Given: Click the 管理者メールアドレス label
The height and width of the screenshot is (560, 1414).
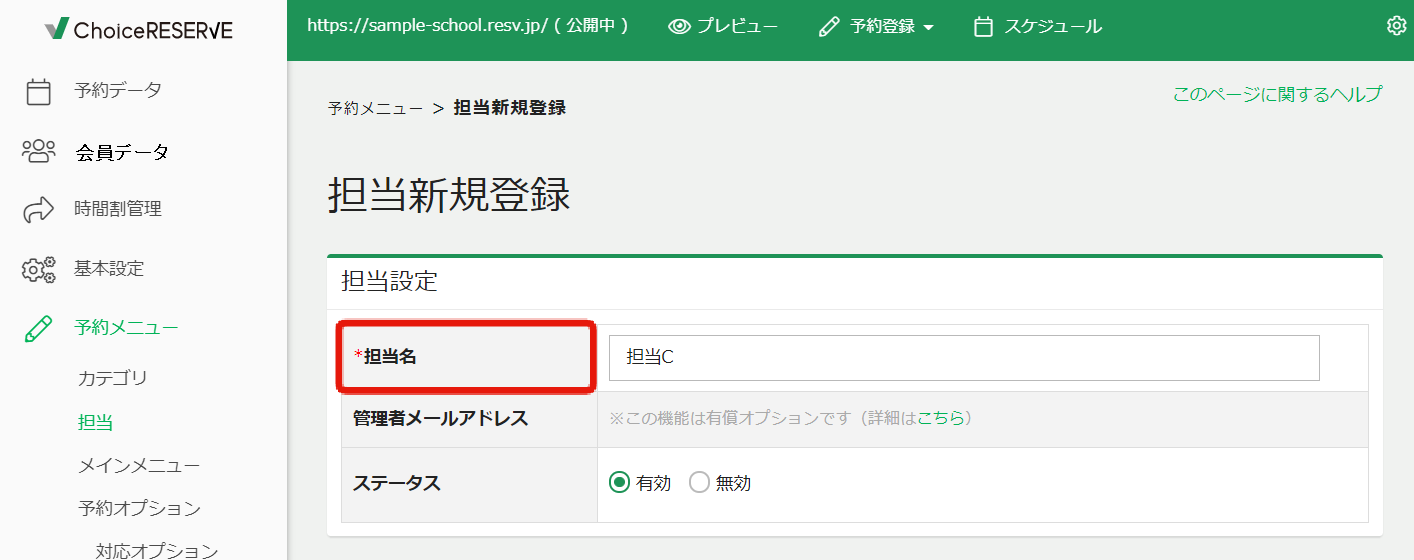Looking at the screenshot, I should [x=440, y=418].
